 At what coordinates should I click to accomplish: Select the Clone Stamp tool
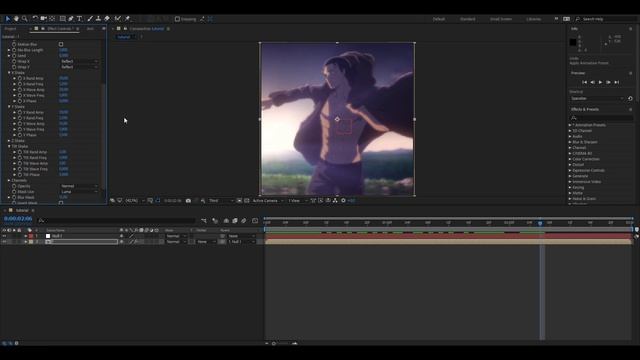coord(98,19)
